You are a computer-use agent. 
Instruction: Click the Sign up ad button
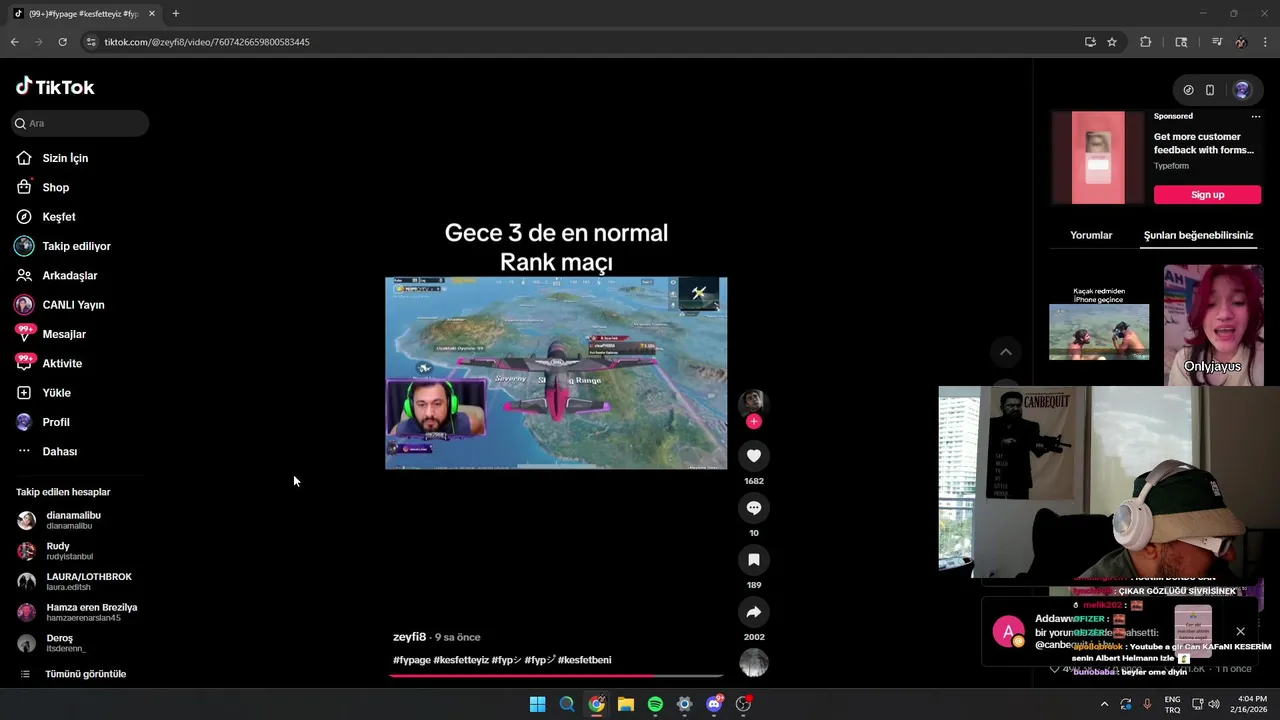click(x=1207, y=195)
